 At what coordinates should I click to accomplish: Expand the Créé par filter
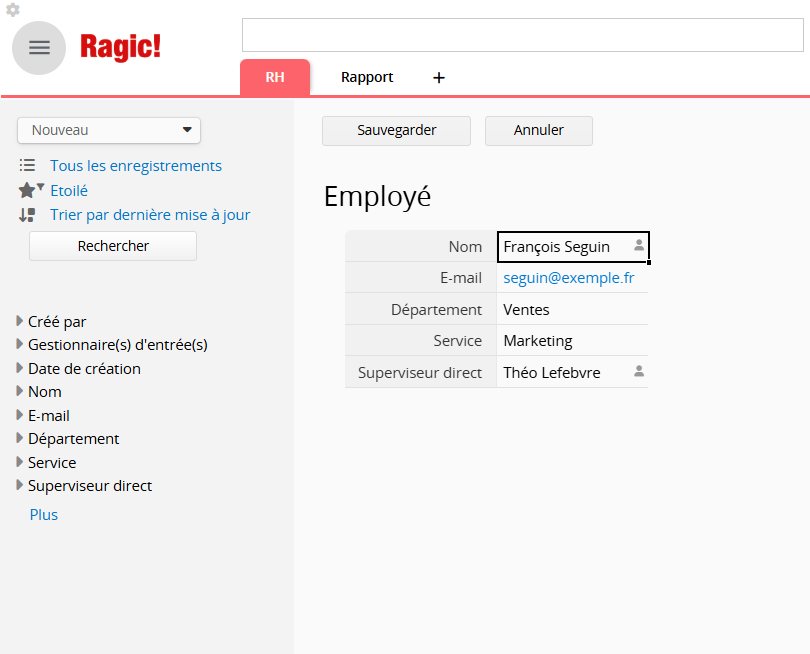pos(20,321)
